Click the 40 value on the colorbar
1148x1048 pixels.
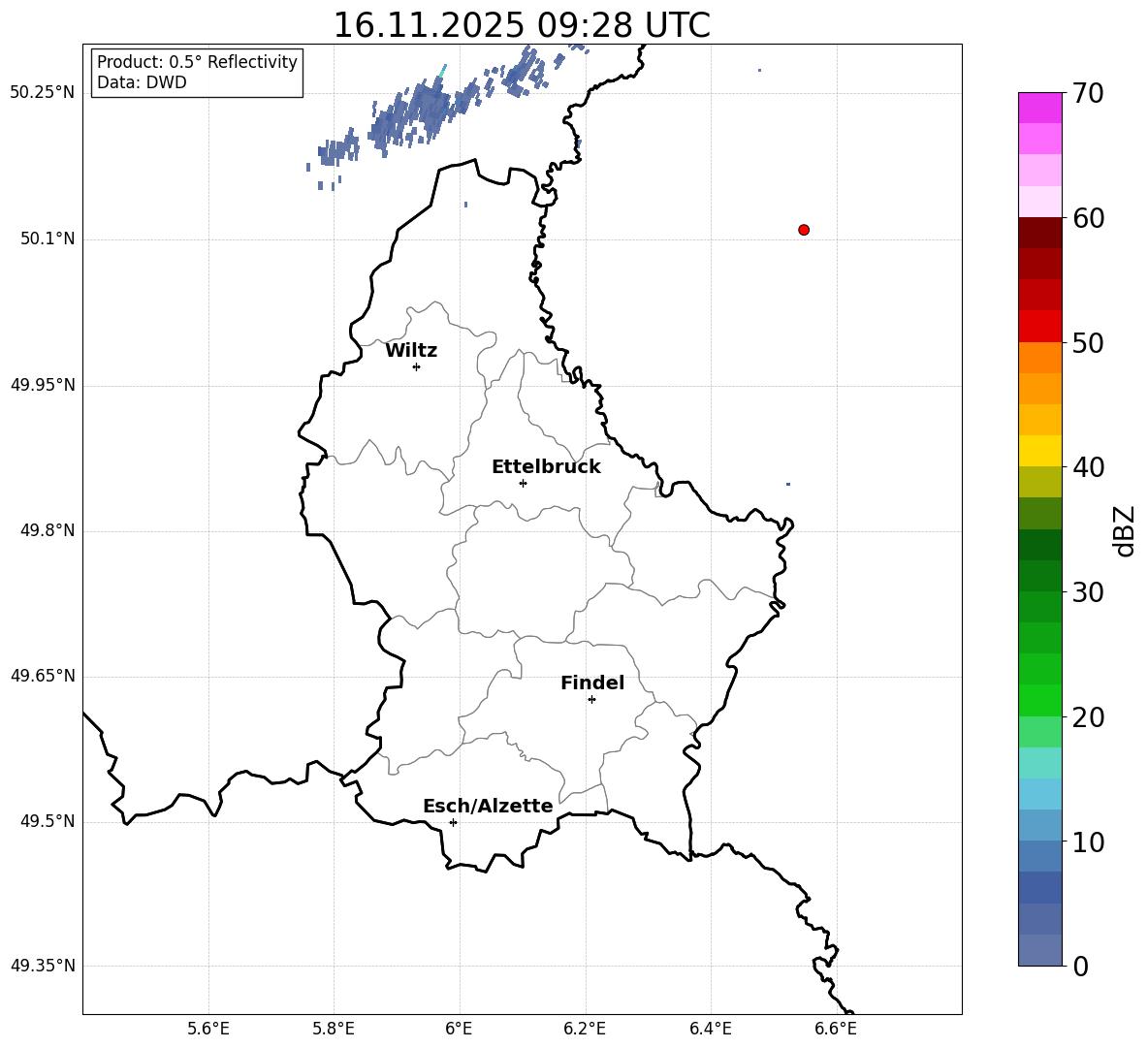pyautogui.click(x=1088, y=467)
